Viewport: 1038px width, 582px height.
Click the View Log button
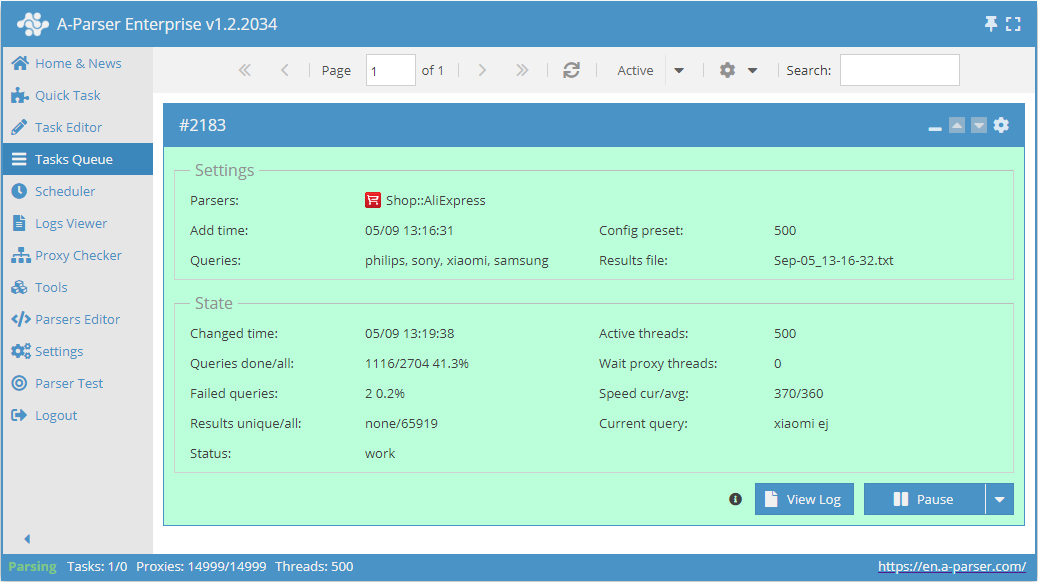click(x=804, y=499)
